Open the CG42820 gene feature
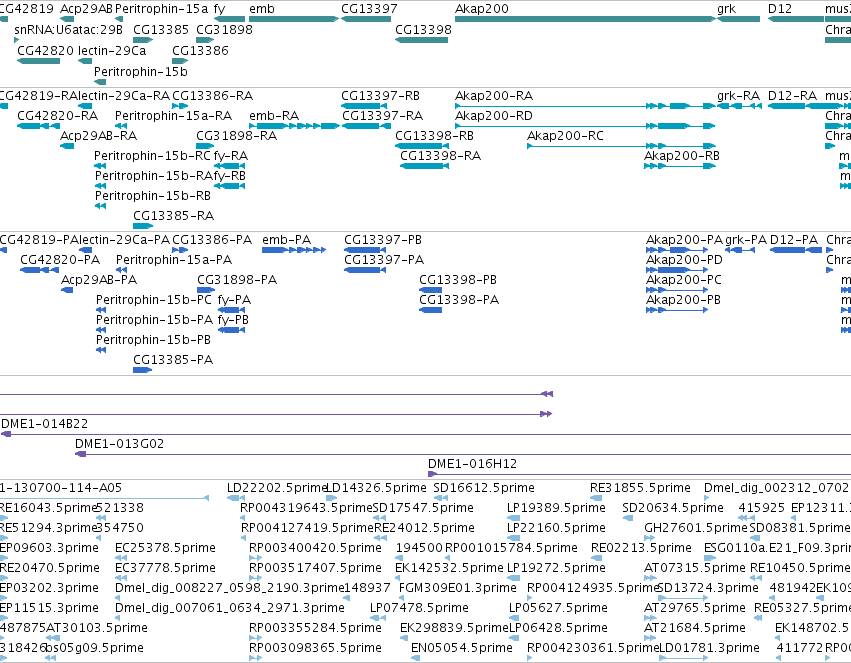Image resolution: width=851 pixels, height=663 pixels. point(39,61)
